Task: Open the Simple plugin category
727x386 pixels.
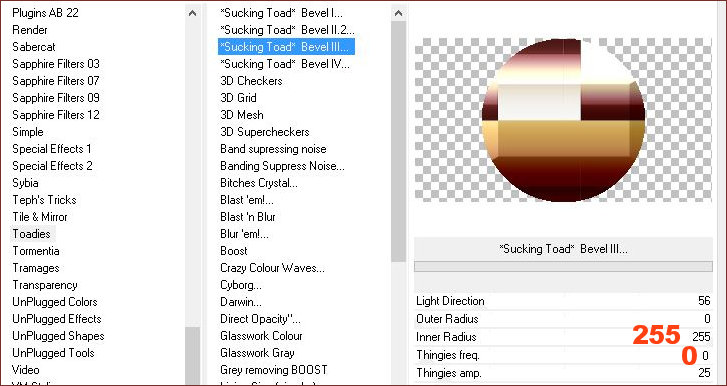Action: coord(28,132)
